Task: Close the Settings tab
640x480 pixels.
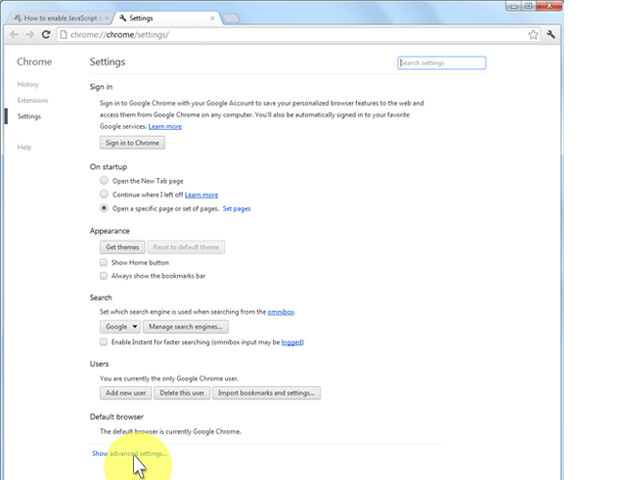Action: (209, 18)
